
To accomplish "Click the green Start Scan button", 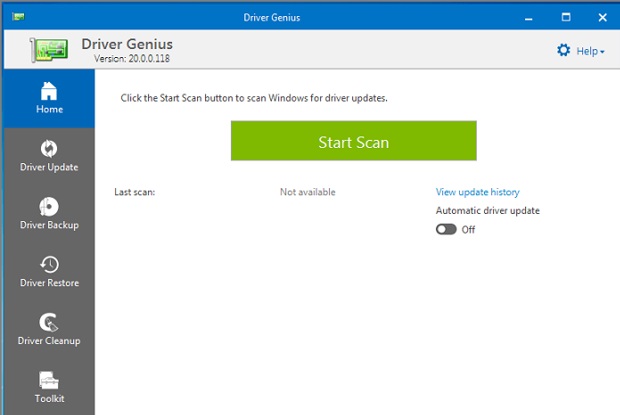I will coord(353,141).
